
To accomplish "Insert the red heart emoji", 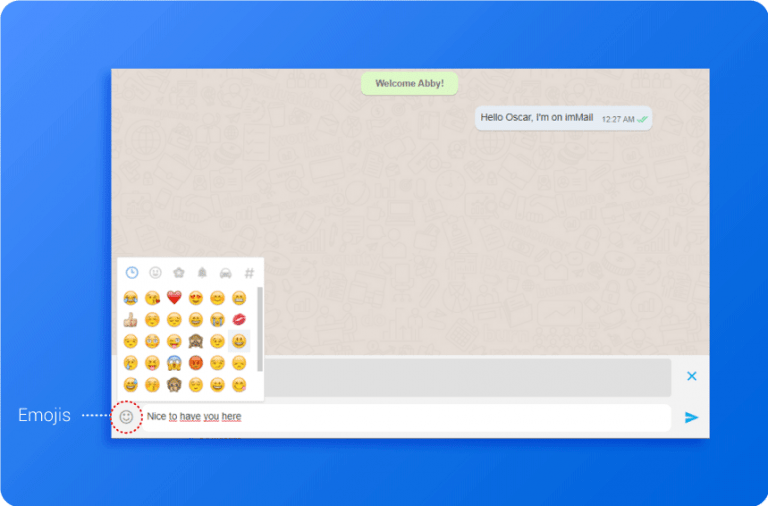I will pos(174,297).
